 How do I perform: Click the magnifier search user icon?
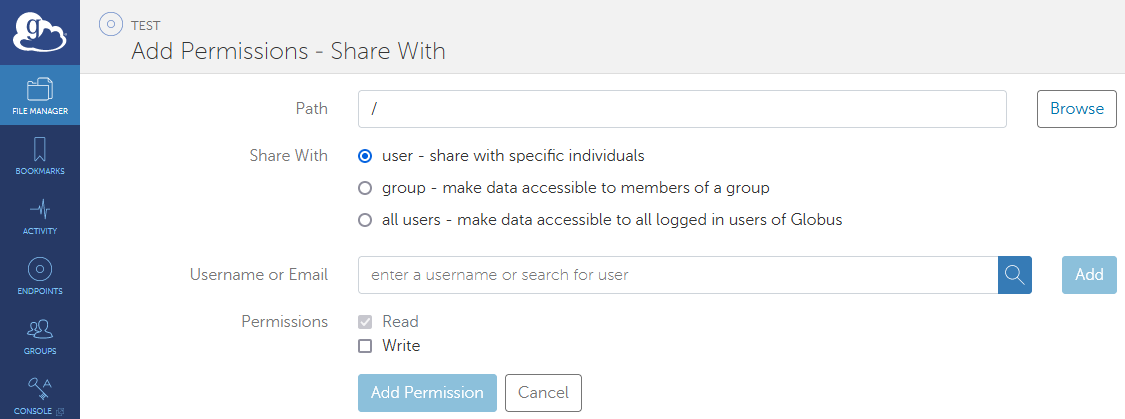click(x=1014, y=274)
